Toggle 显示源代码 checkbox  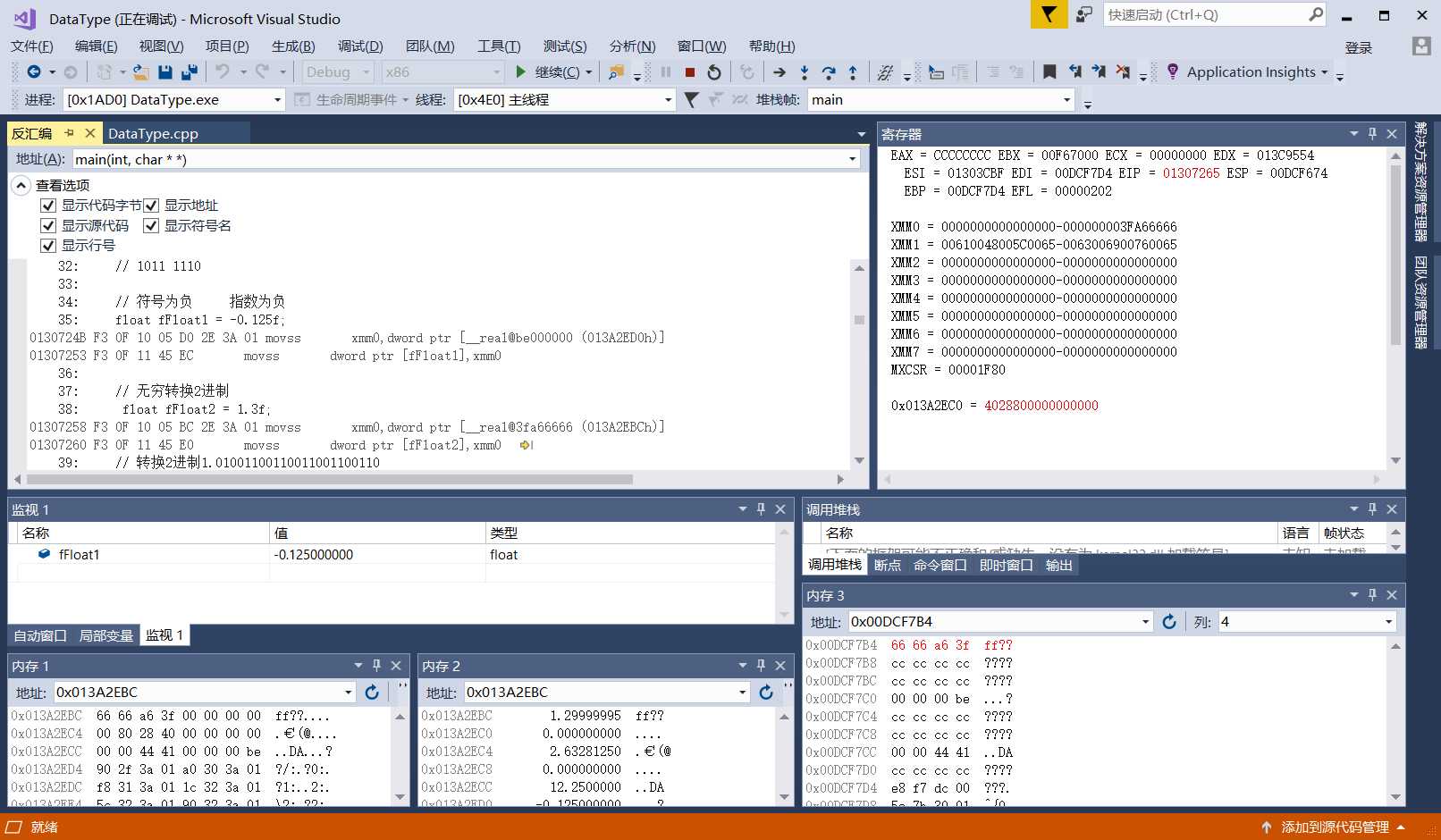48,226
